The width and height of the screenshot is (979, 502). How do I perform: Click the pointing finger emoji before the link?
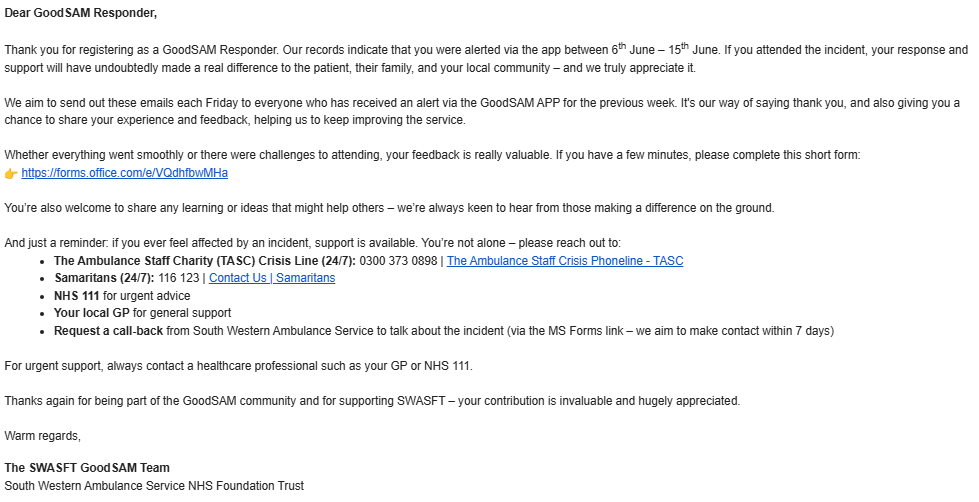point(11,173)
